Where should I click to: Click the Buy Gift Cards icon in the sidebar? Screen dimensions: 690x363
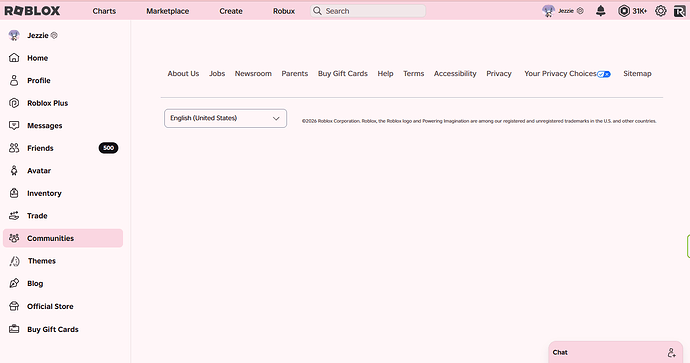pos(14,329)
